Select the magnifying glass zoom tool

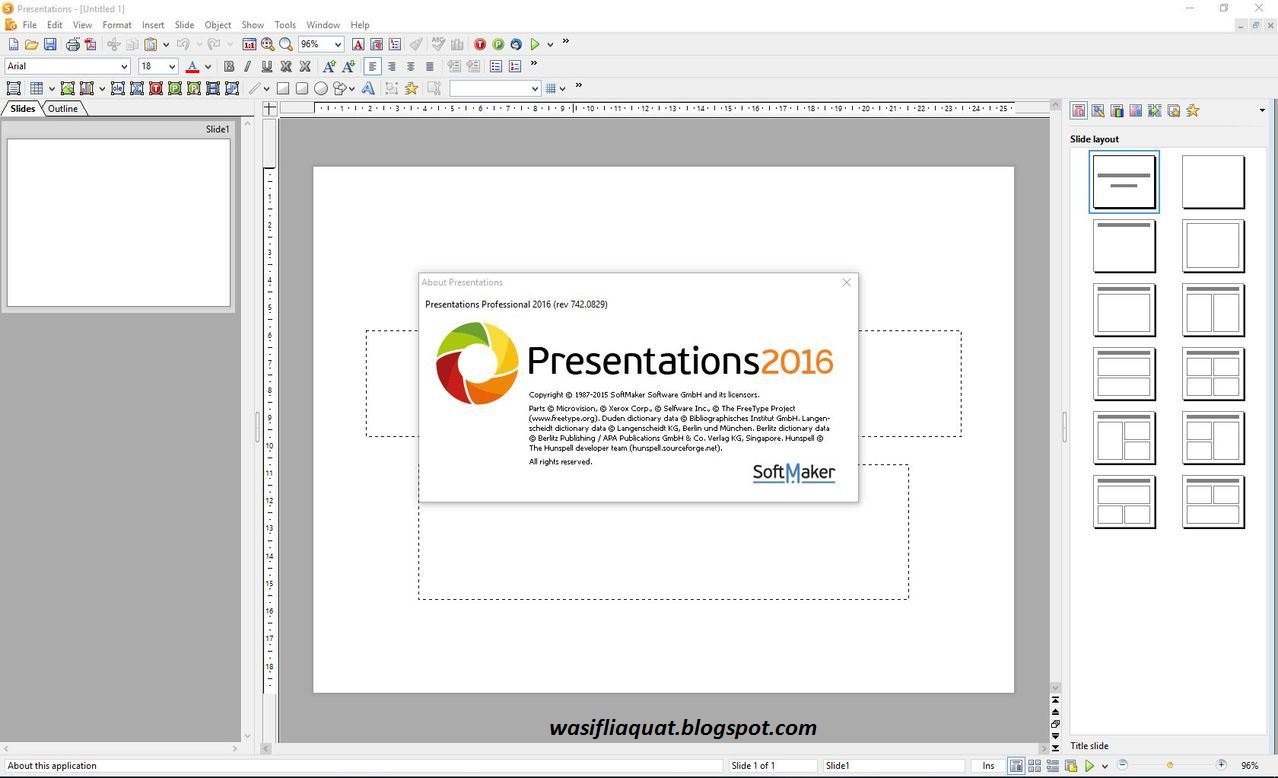(285, 44)
